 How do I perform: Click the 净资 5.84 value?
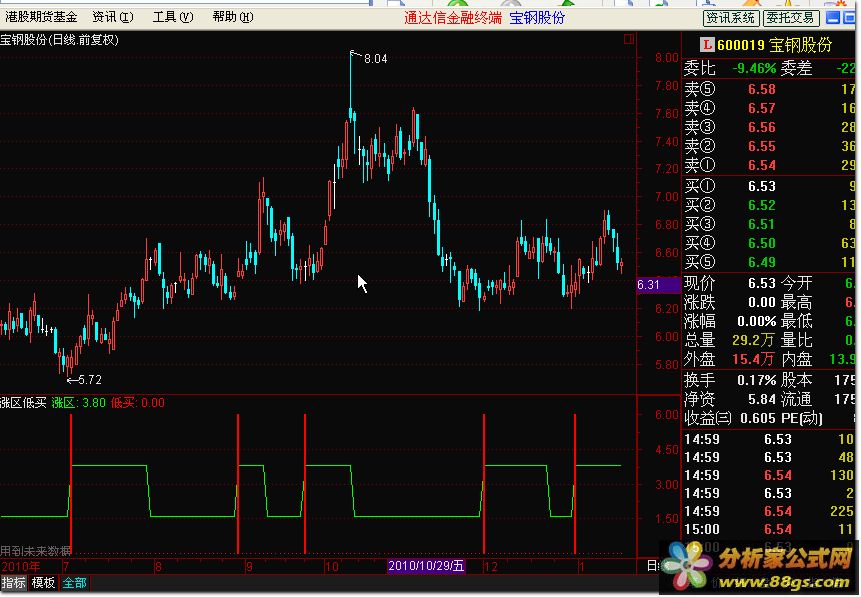pyautogui.click(x=762, y=399)
